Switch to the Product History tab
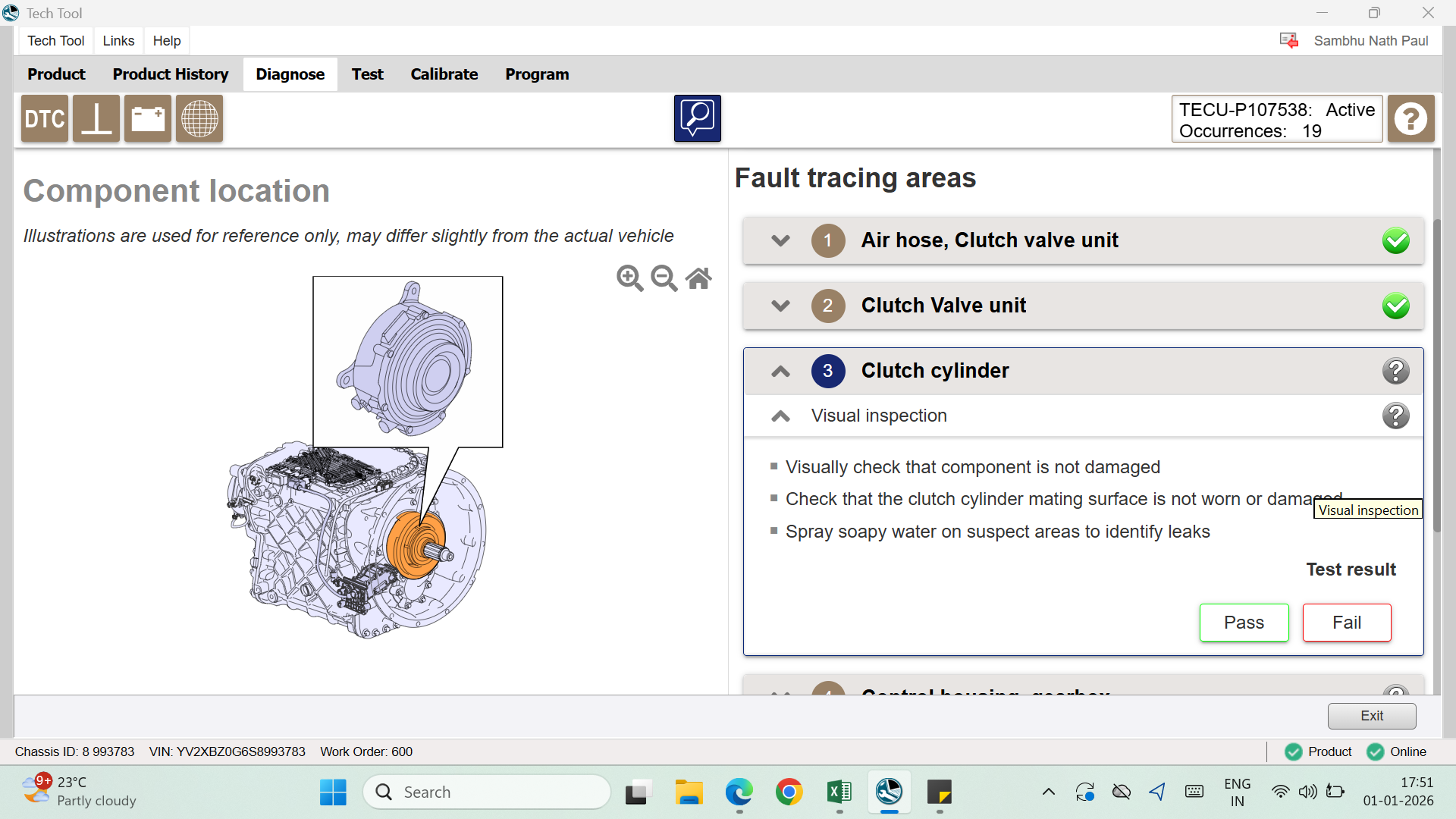 pyautogui.click(x=171, y=74)
